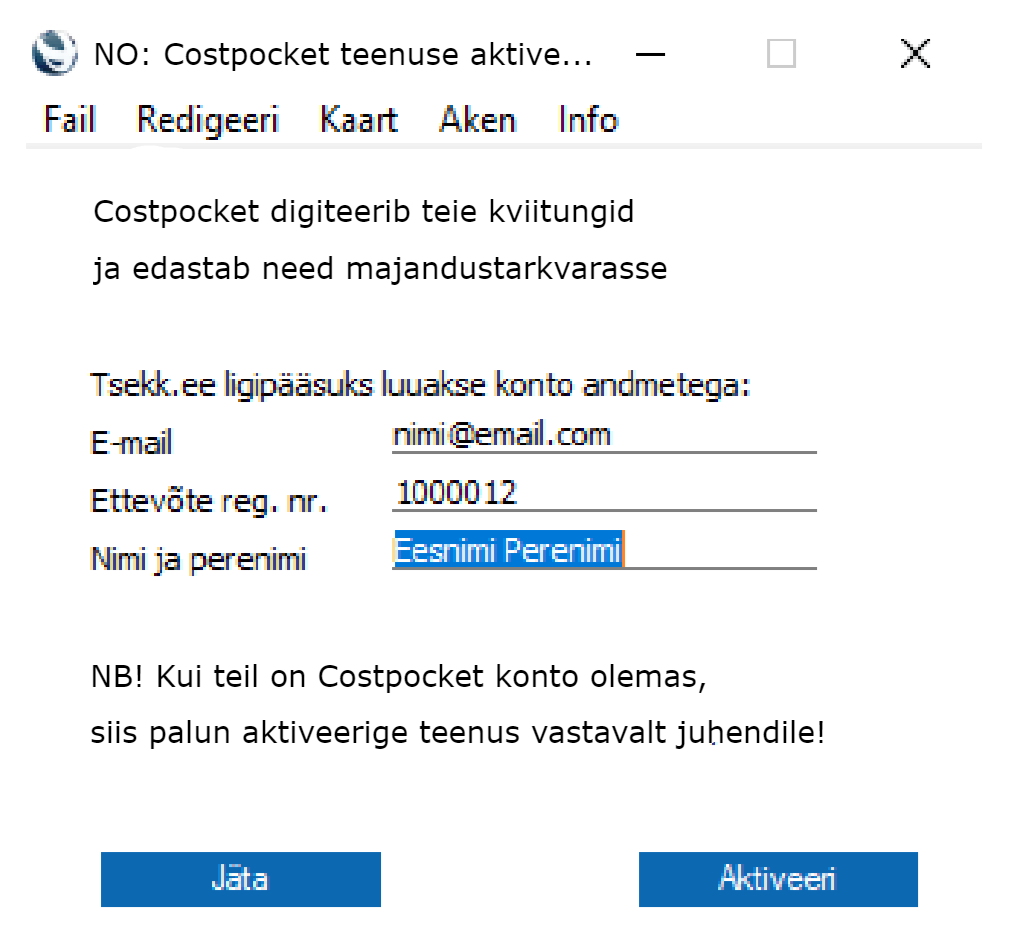1015x935 pixels.
Task: Click the window title Costpocket teenuse aktive...
Action: (x=343, y=54)
